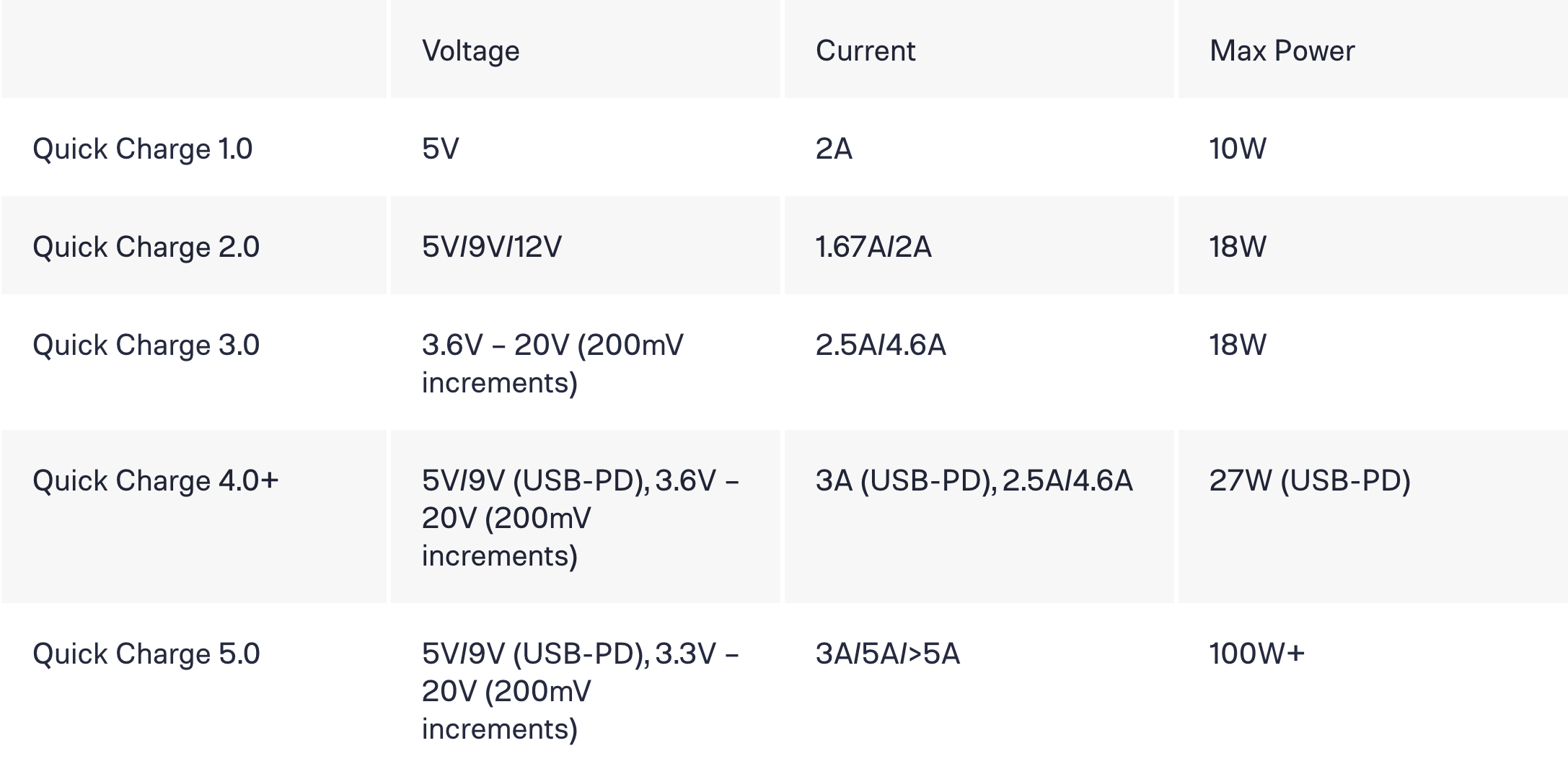1568x769 pixels.
Task: Click the 1.67A/2A current cell
Action: [873, 247]
